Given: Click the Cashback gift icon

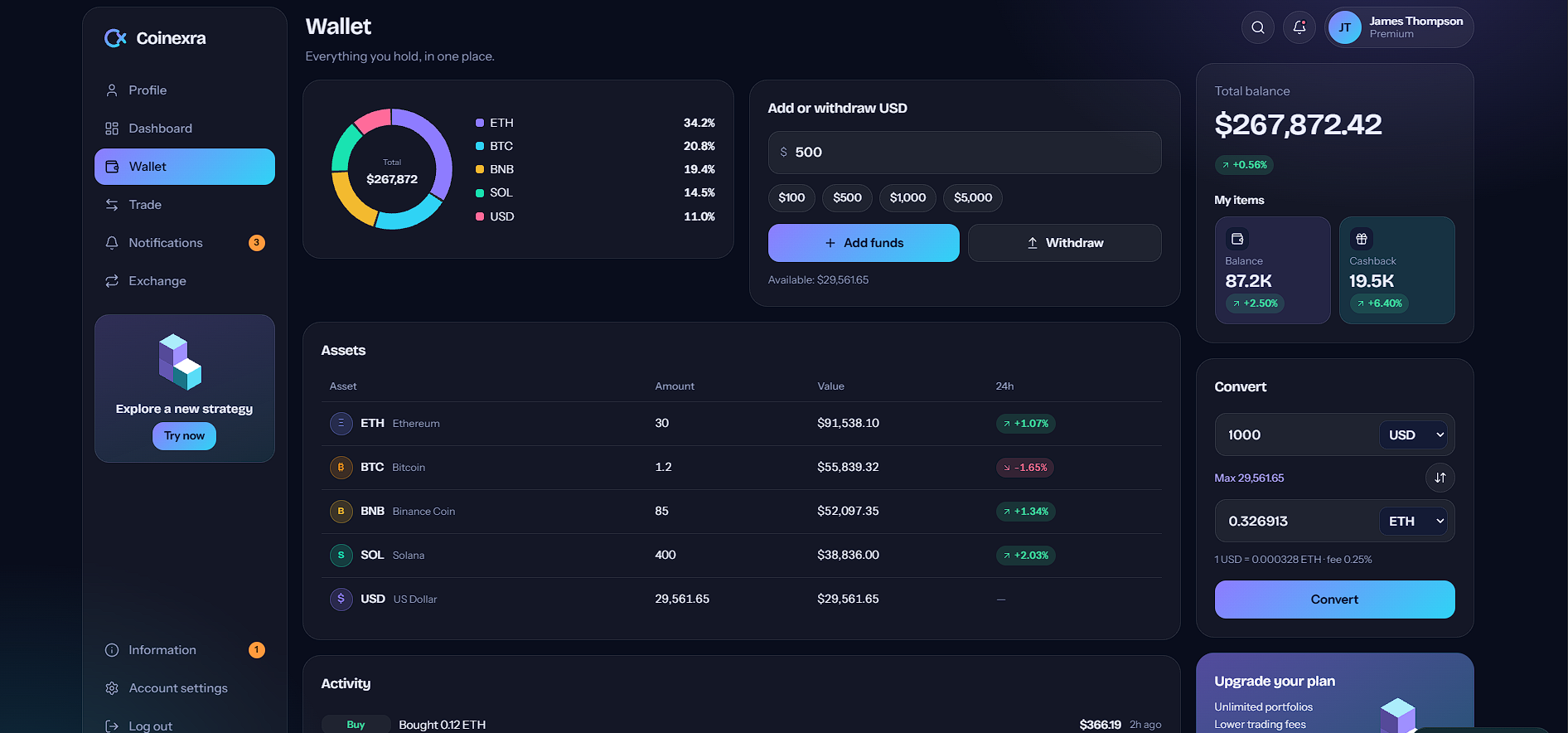Looking at the screenshot, I should [1361, 239].
